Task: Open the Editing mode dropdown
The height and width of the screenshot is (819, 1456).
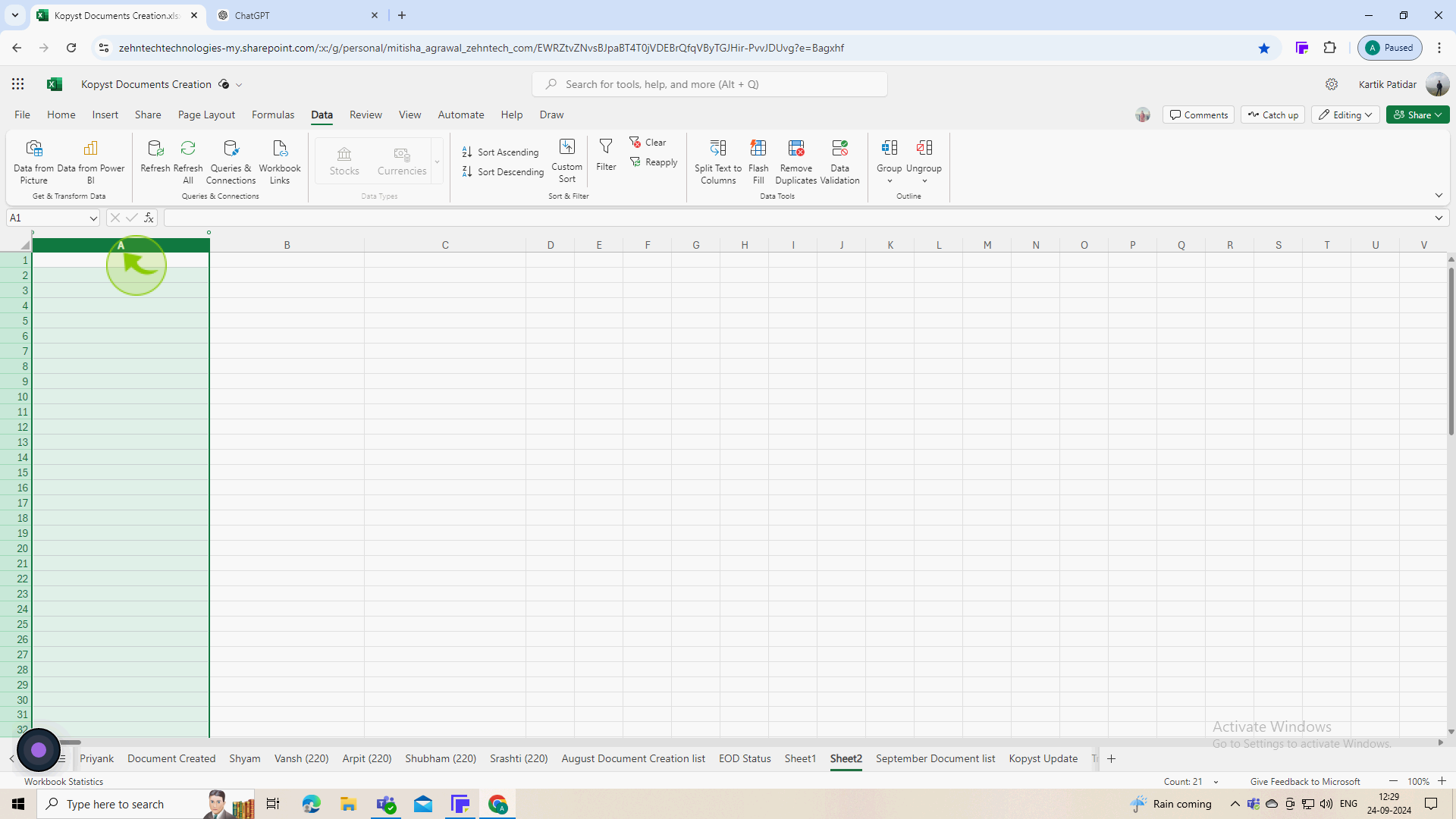Action: pos(1345,115)
